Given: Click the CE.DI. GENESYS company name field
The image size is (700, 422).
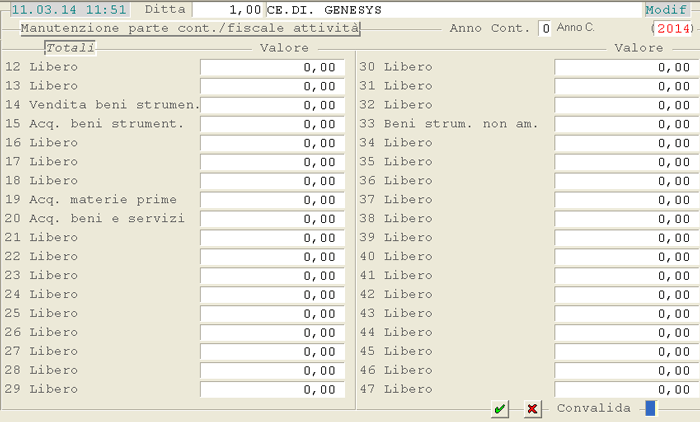Looking at the screenshot, I should 450,9.
